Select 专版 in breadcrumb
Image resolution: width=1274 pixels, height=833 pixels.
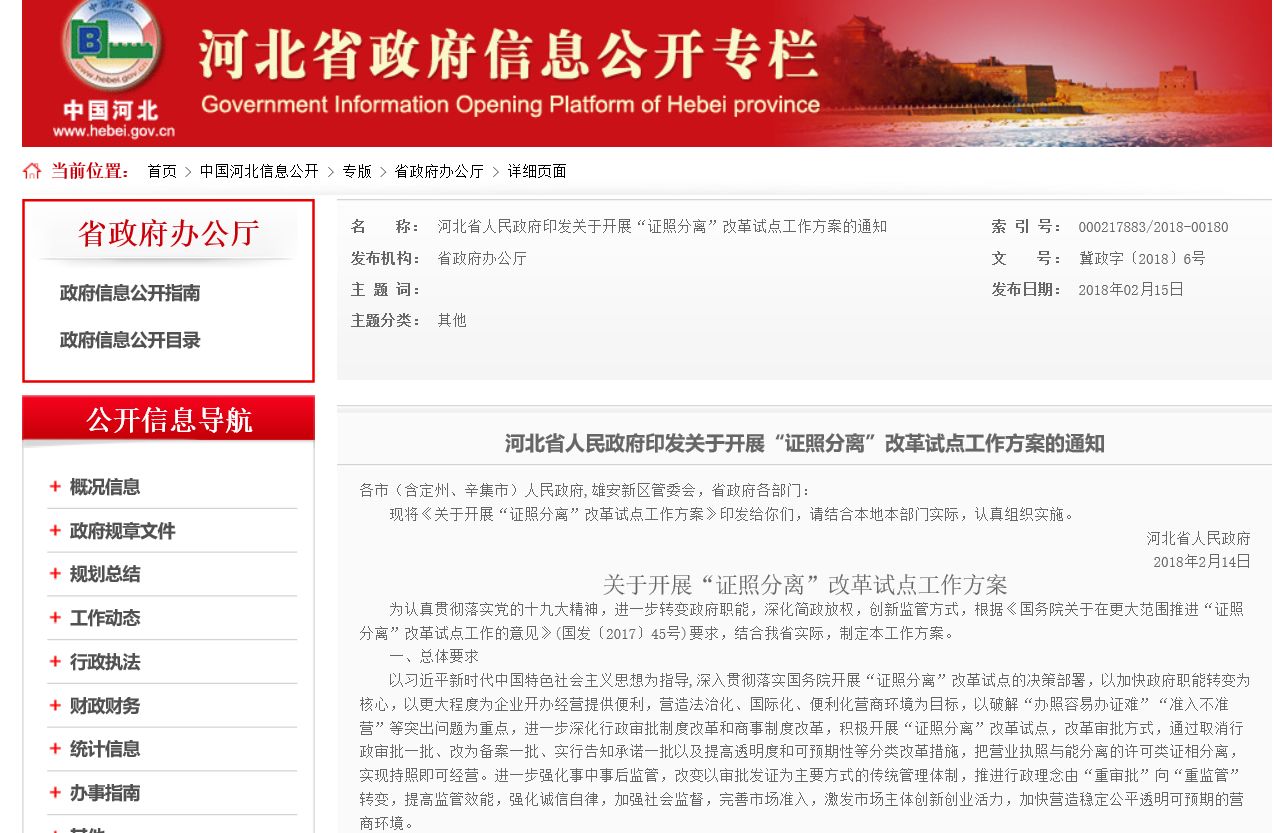coord(357,171)
